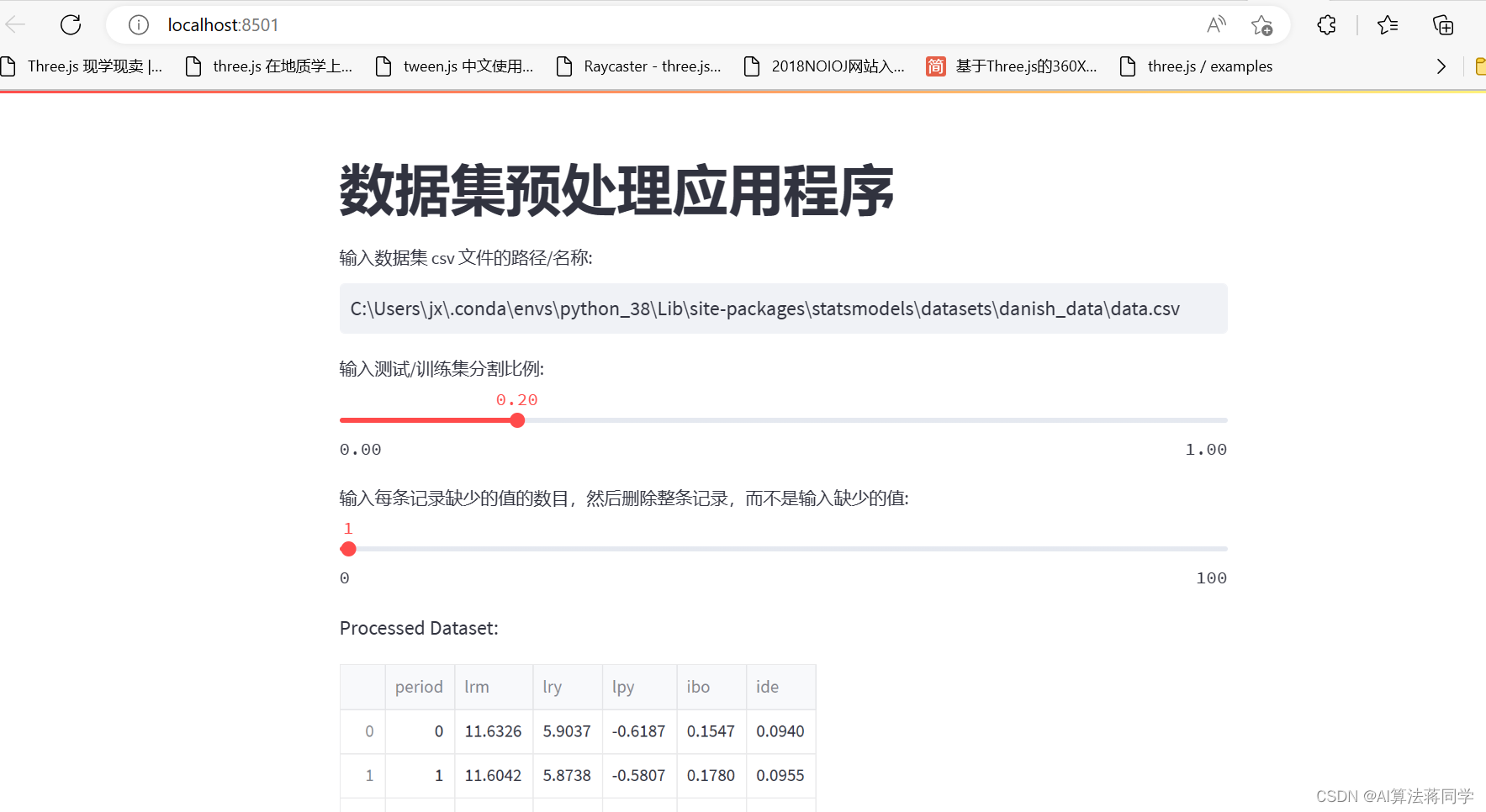
Task: Open the tween.js 中文使用 bookmark
Action: click(x=455, y=66)
